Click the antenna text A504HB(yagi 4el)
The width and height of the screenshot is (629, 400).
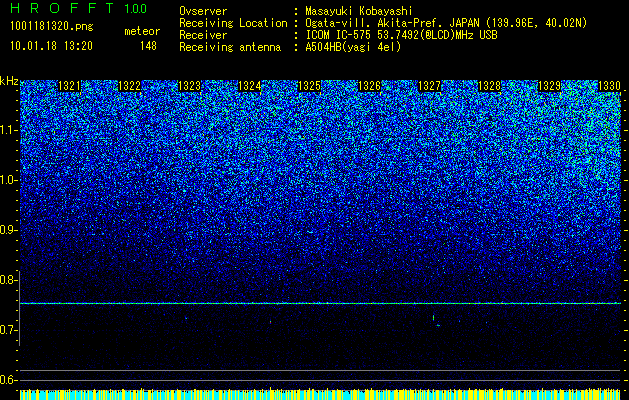pyautogui.click(x=353, y=47)
